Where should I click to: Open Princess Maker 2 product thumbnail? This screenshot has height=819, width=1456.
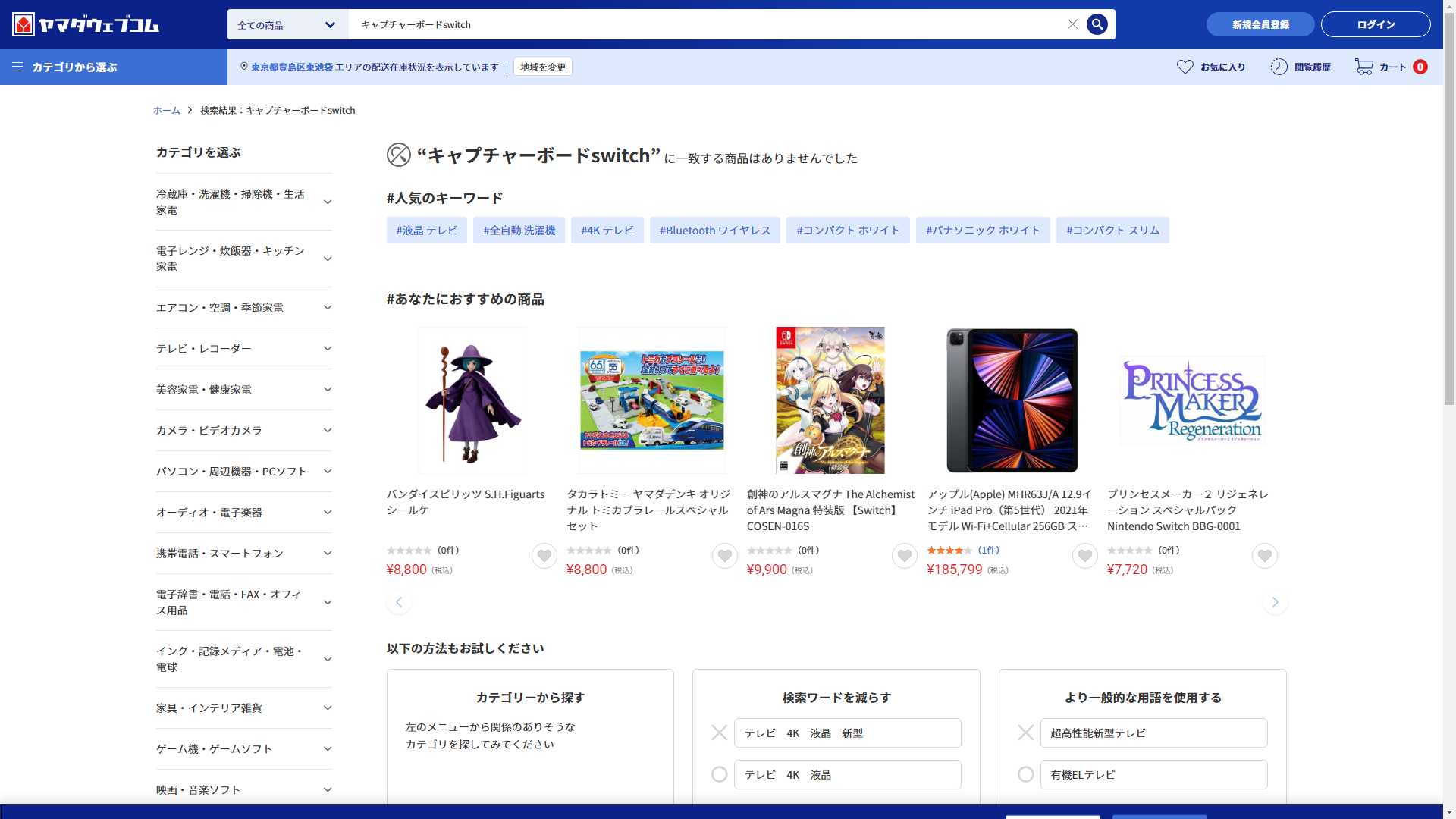1191,400
